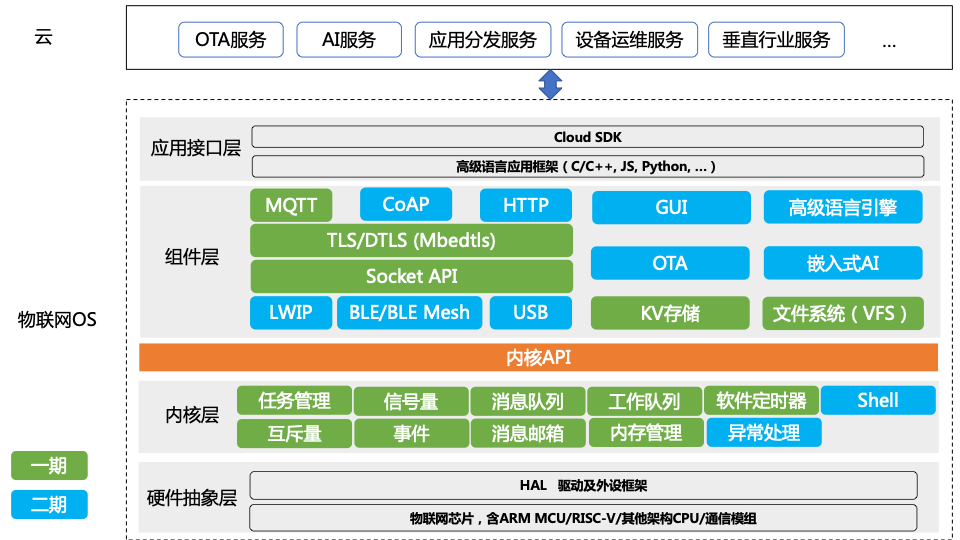960x540 pixels.
Task: Select the TLS/DTLS (Mbedtls) block
Action: click(x=411, y=240)
